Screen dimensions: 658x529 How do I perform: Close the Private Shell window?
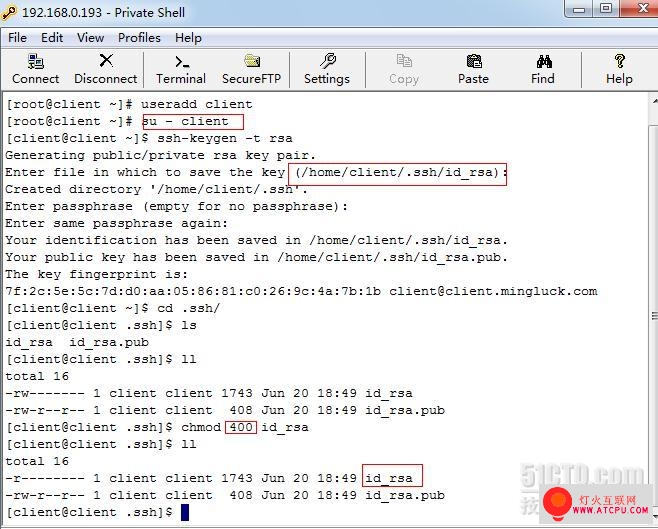641,9
